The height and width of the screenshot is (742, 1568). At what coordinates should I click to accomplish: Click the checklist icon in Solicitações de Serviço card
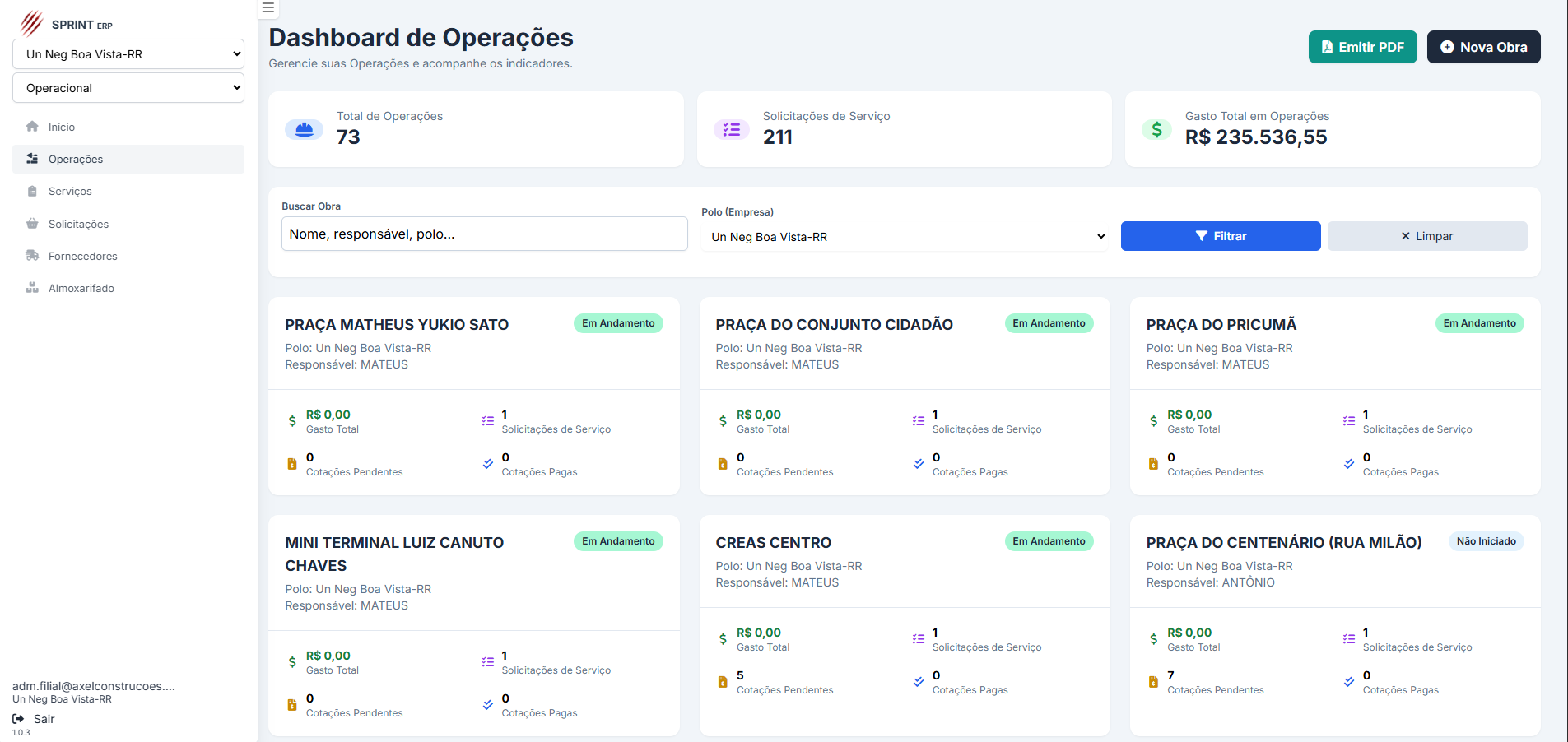[731, 129]
